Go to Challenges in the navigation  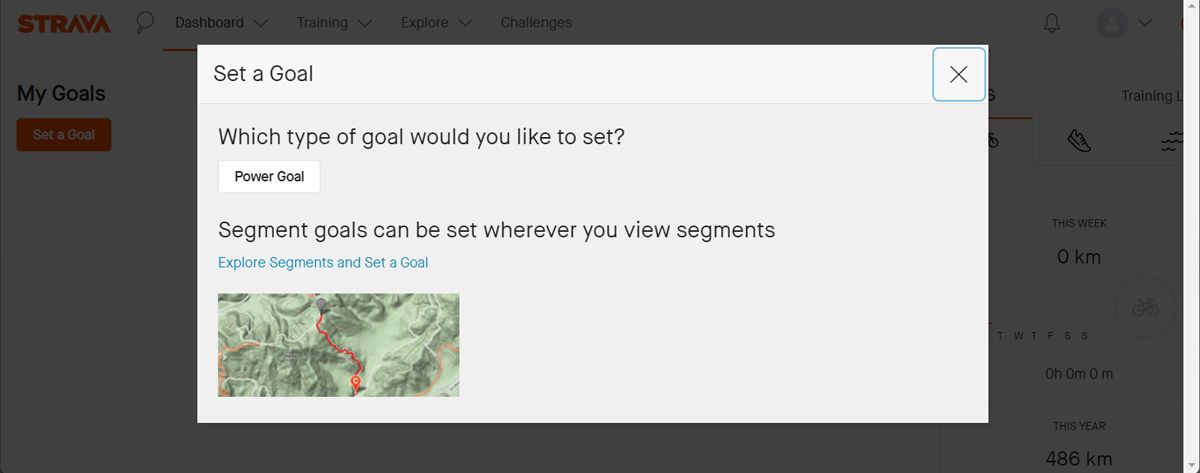coord(536,22)
